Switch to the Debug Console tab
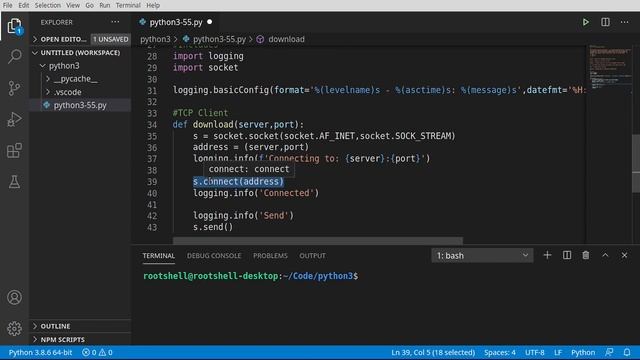This screenshot has height=360, width=640. coord(214,256)
